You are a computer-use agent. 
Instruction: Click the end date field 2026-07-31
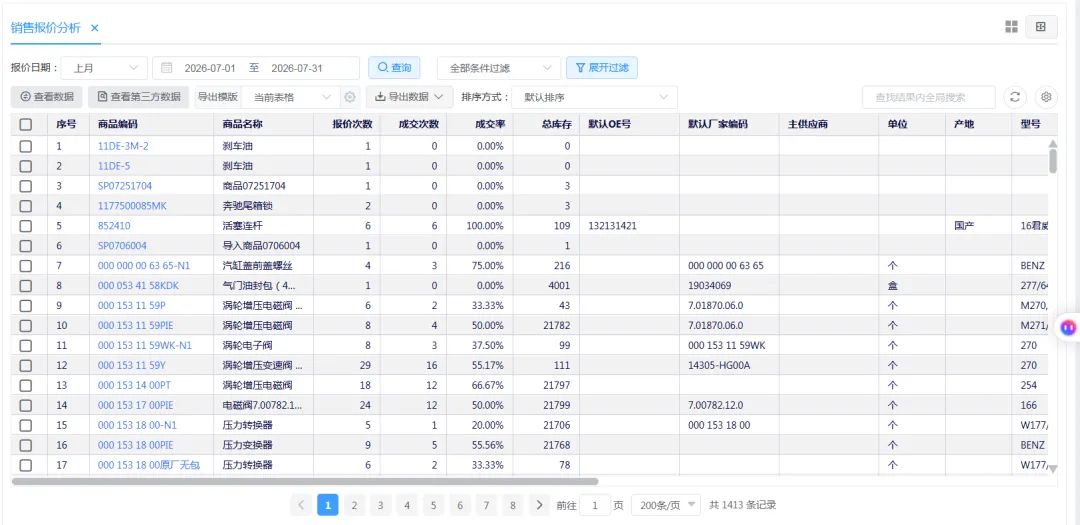click(x=297, y=68)
